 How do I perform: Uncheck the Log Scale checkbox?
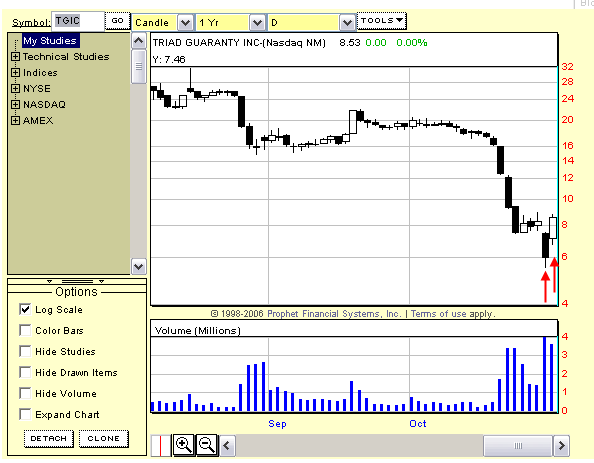pos(25,310)
